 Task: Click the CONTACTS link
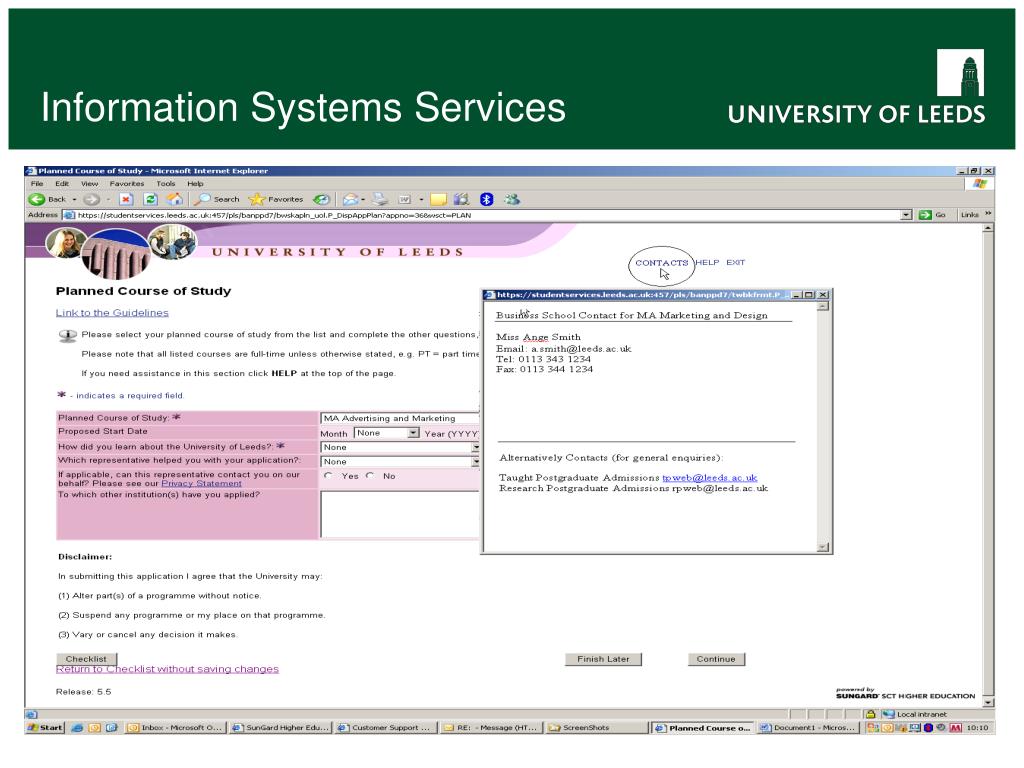point(662,263)
